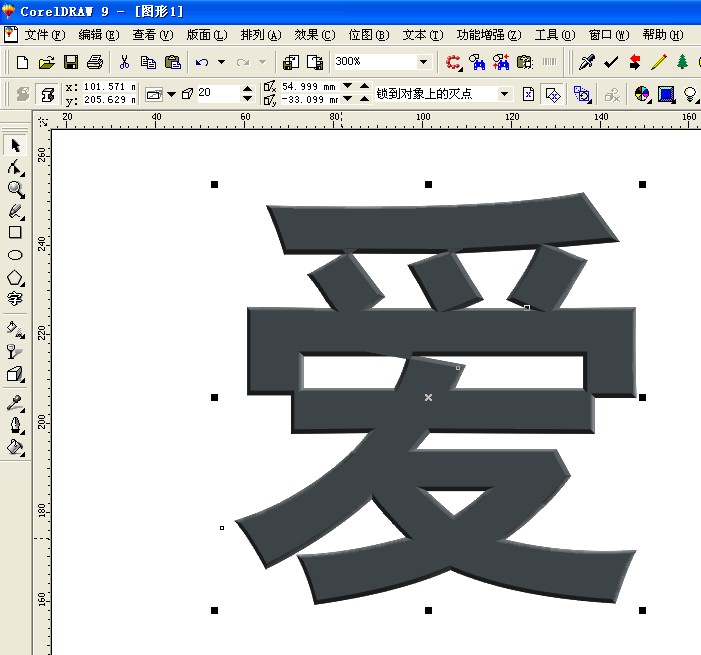Open the 帮助(H) menu

tap(663, 35)
